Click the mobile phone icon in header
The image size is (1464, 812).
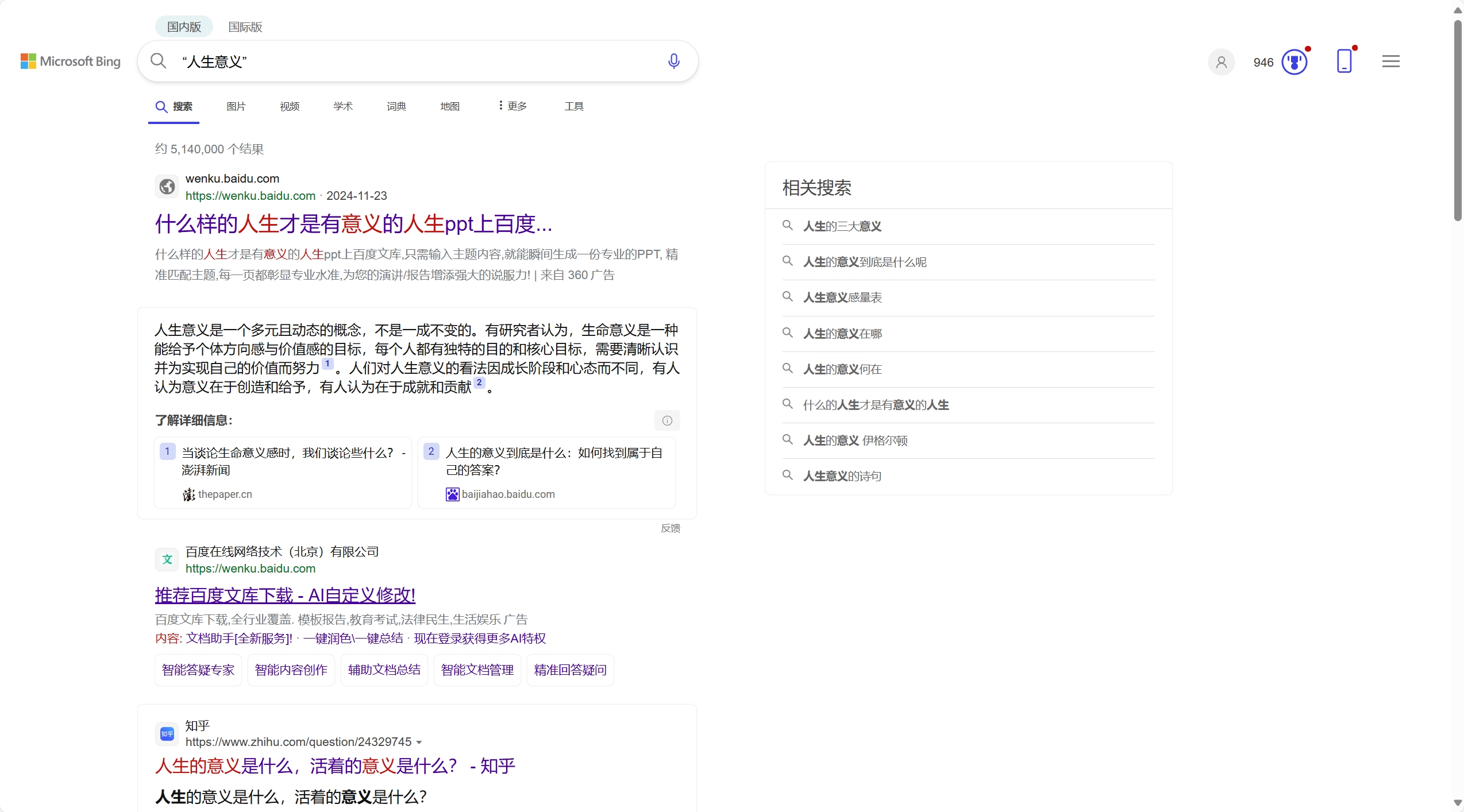point(1344,61)
